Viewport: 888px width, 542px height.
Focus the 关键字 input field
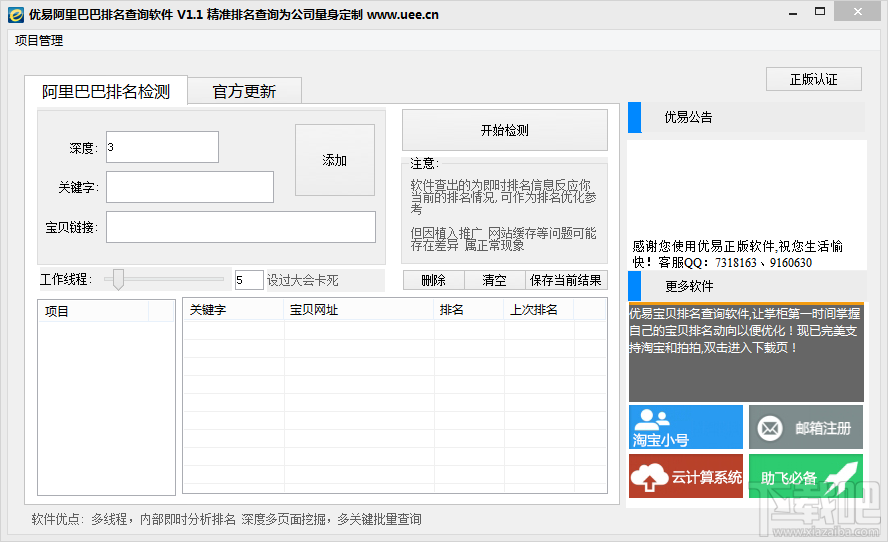coord(190,187)
